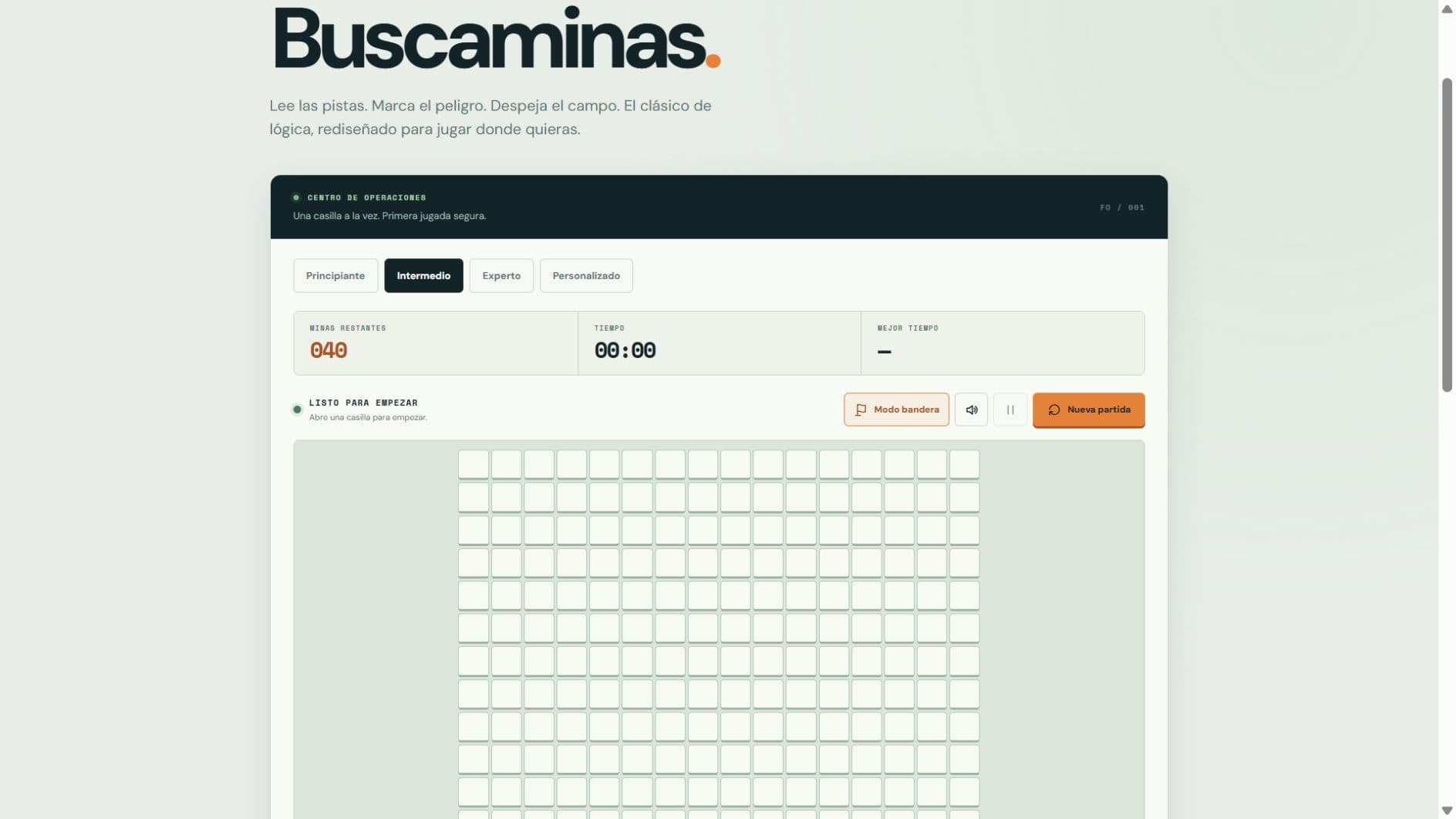Toggle Modo bandera flag mode
Viewport: 1456px width, 819px height.
[x=896, y=410]
